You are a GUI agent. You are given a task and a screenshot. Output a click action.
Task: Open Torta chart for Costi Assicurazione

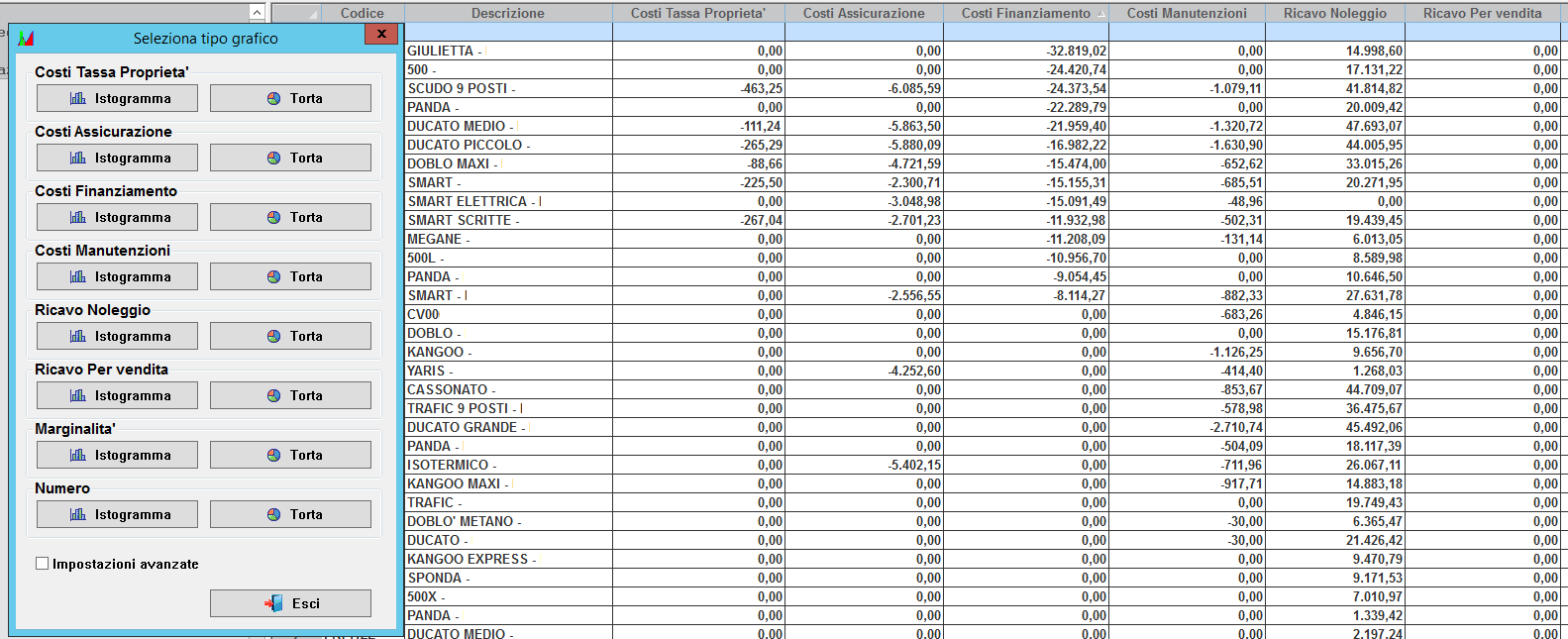pos(290,158)
